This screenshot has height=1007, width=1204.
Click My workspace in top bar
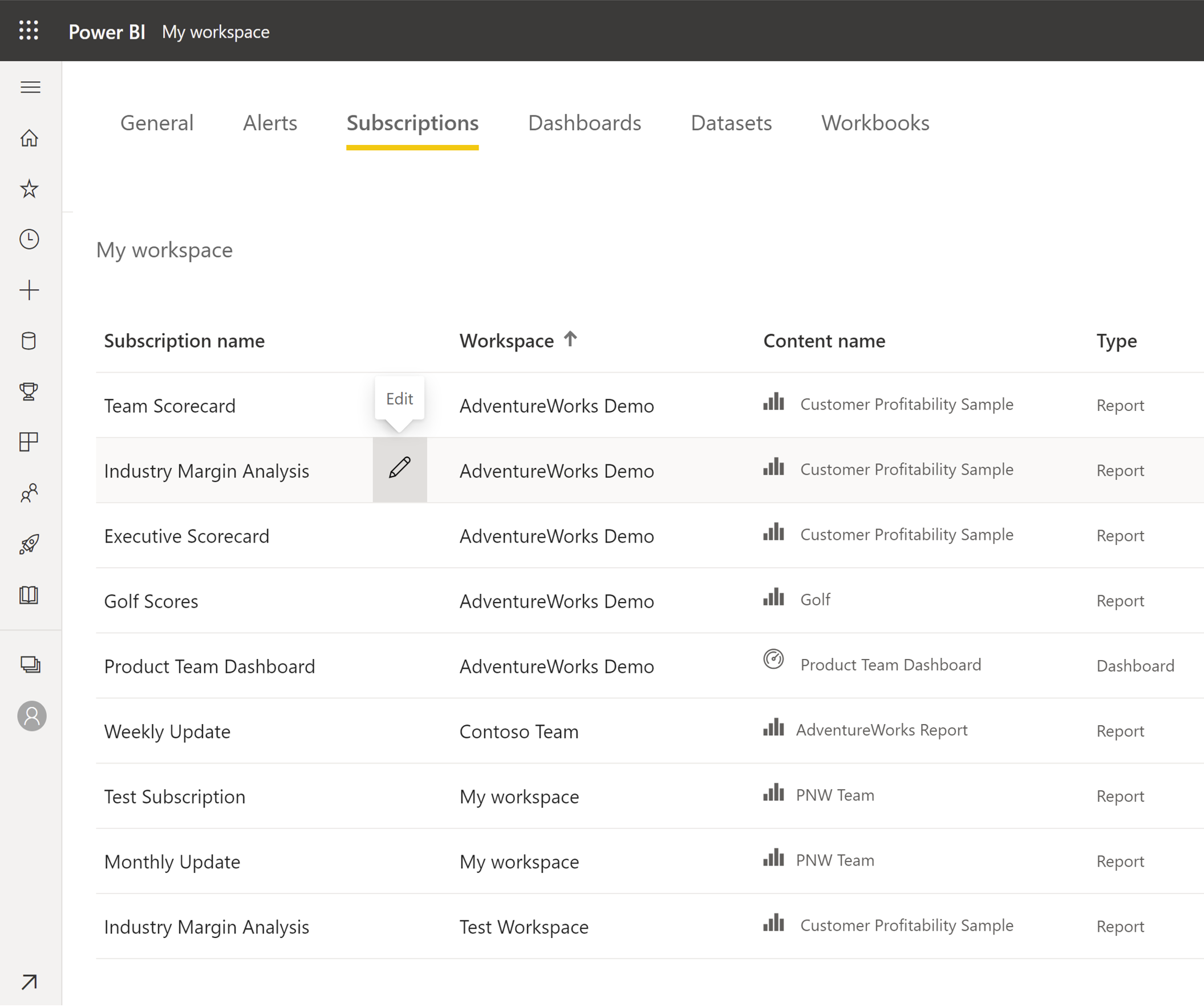[216, 32]
